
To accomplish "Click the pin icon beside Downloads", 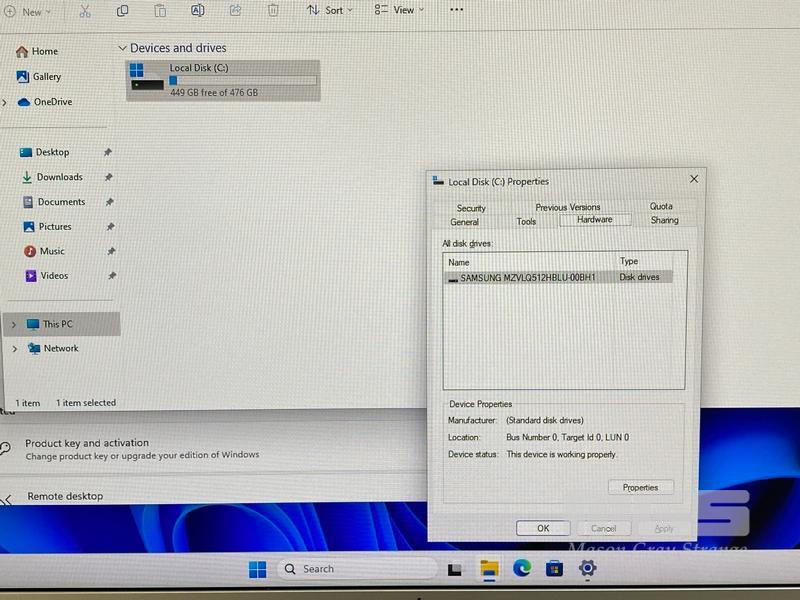I will (x=109, y=177).
